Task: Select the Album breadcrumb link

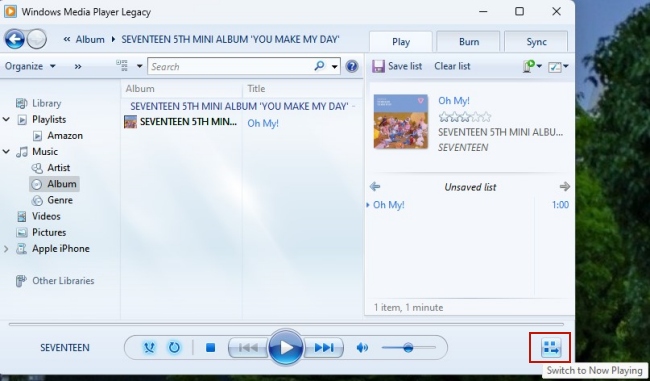Action: click(x=90, y=39)
